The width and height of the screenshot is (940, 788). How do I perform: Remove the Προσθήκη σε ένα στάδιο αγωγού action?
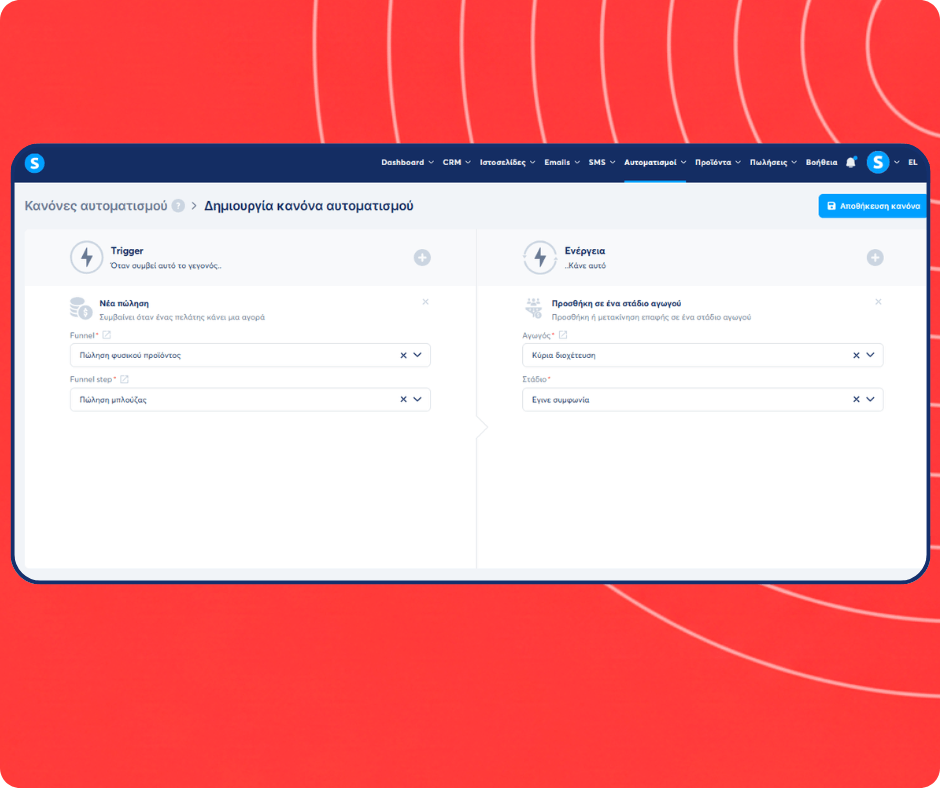pyautogui.click(x=878, y=302)
